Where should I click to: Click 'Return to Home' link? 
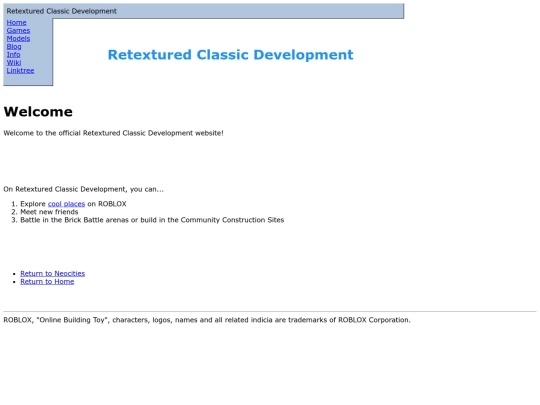47,281
